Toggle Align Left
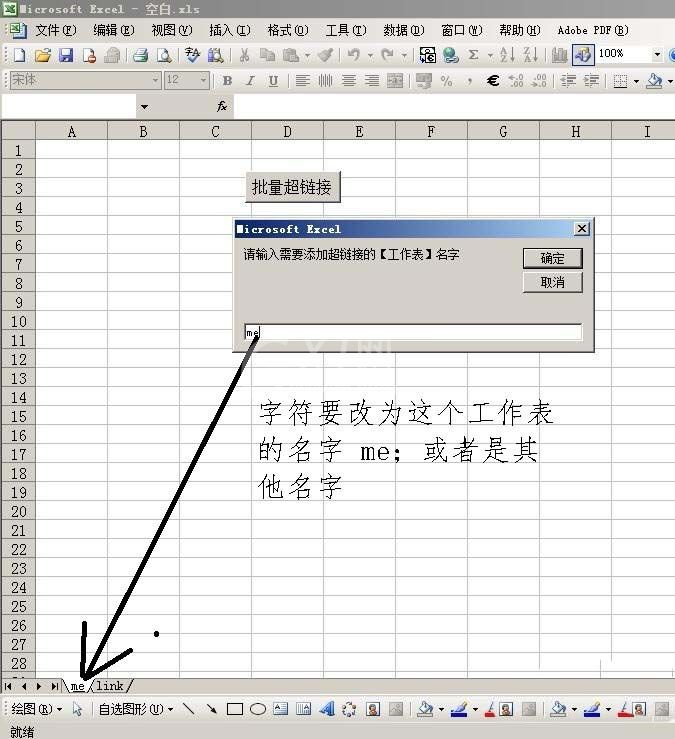The height and width of the screenshot is (739, 675). coord(303,81)
